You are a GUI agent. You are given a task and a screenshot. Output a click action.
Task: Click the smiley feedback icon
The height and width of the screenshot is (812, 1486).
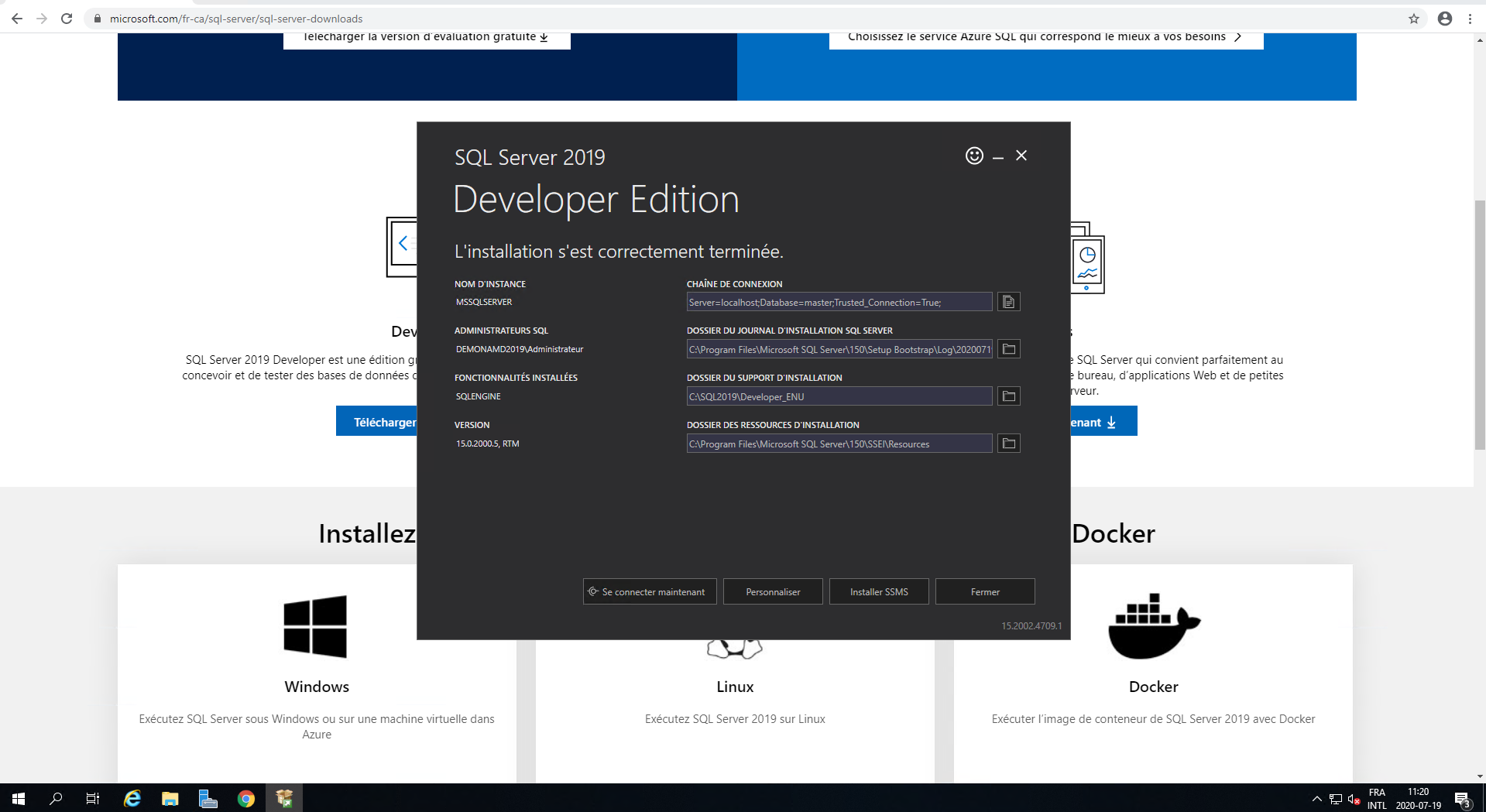pos(974,156)
